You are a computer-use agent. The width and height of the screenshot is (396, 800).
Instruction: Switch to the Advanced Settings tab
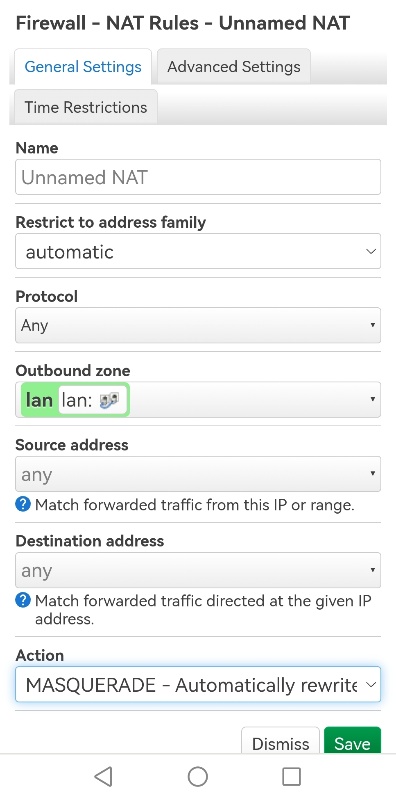point(234,66)
